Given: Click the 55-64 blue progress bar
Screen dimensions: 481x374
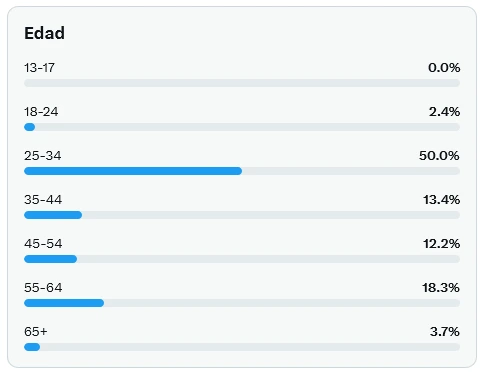Looking at the screenshot, I should click(x=64, y=303).
